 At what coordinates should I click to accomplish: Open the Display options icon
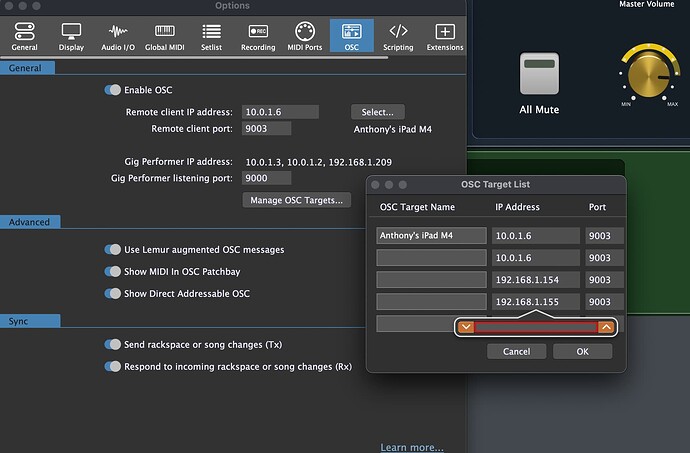[71, 32]
